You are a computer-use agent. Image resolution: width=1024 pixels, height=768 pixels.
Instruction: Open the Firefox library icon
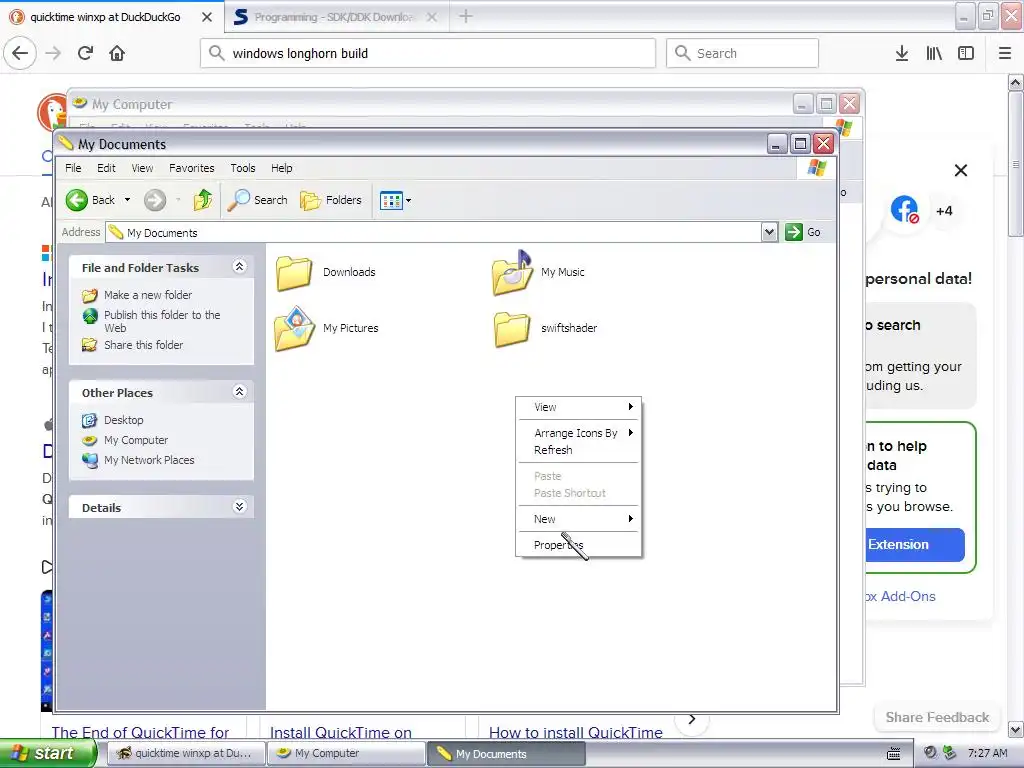[x=934, y=53]
